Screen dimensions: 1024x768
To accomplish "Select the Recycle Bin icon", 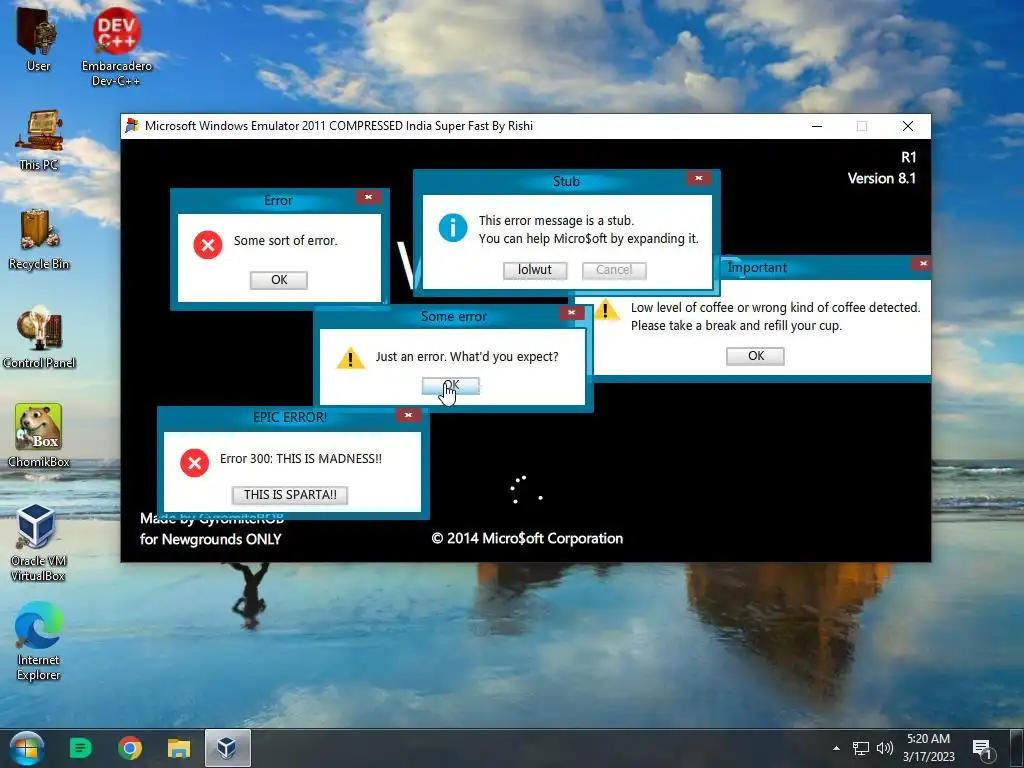I will point(39,239).
